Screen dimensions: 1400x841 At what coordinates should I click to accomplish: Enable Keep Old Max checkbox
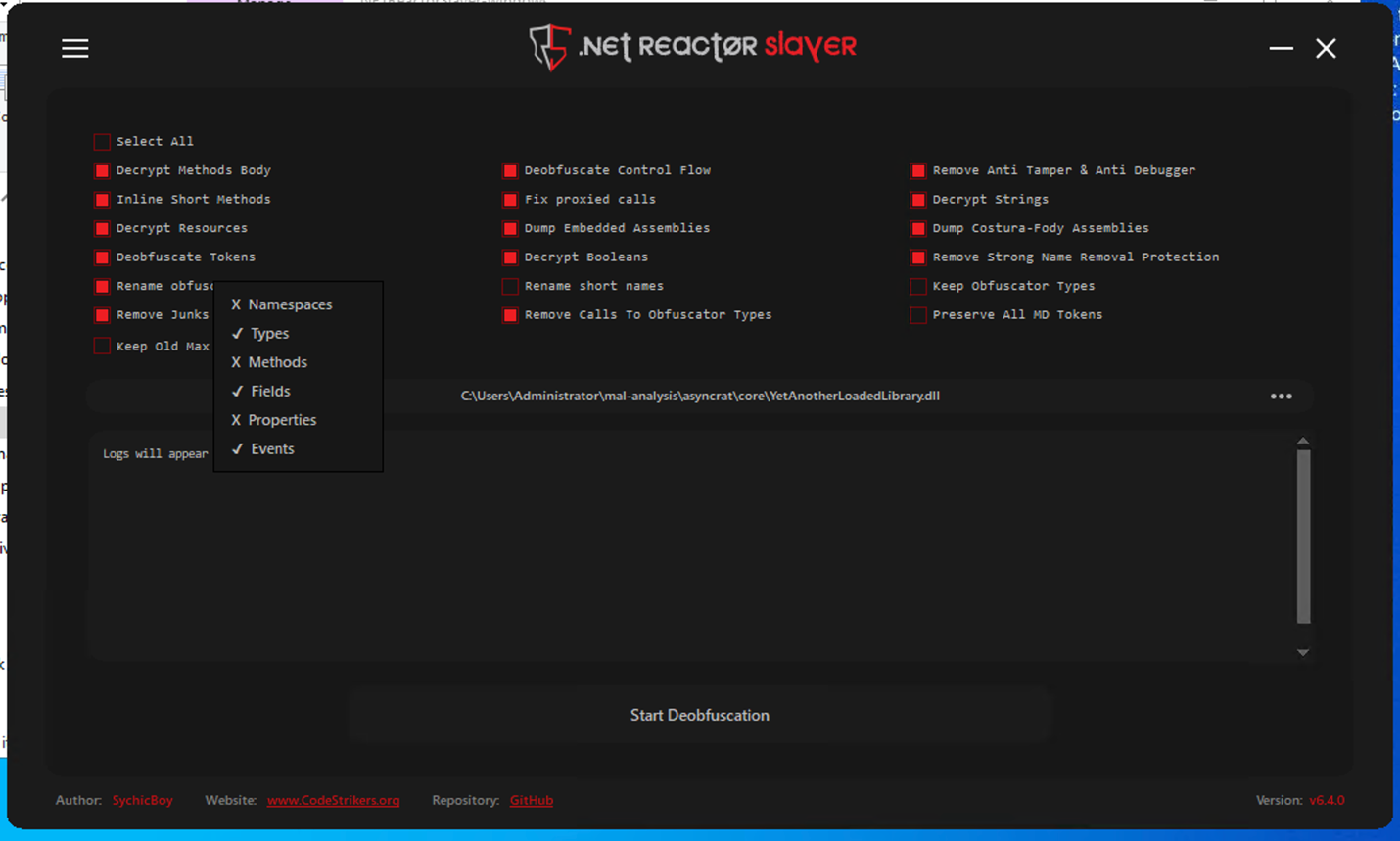coord(102,346)
